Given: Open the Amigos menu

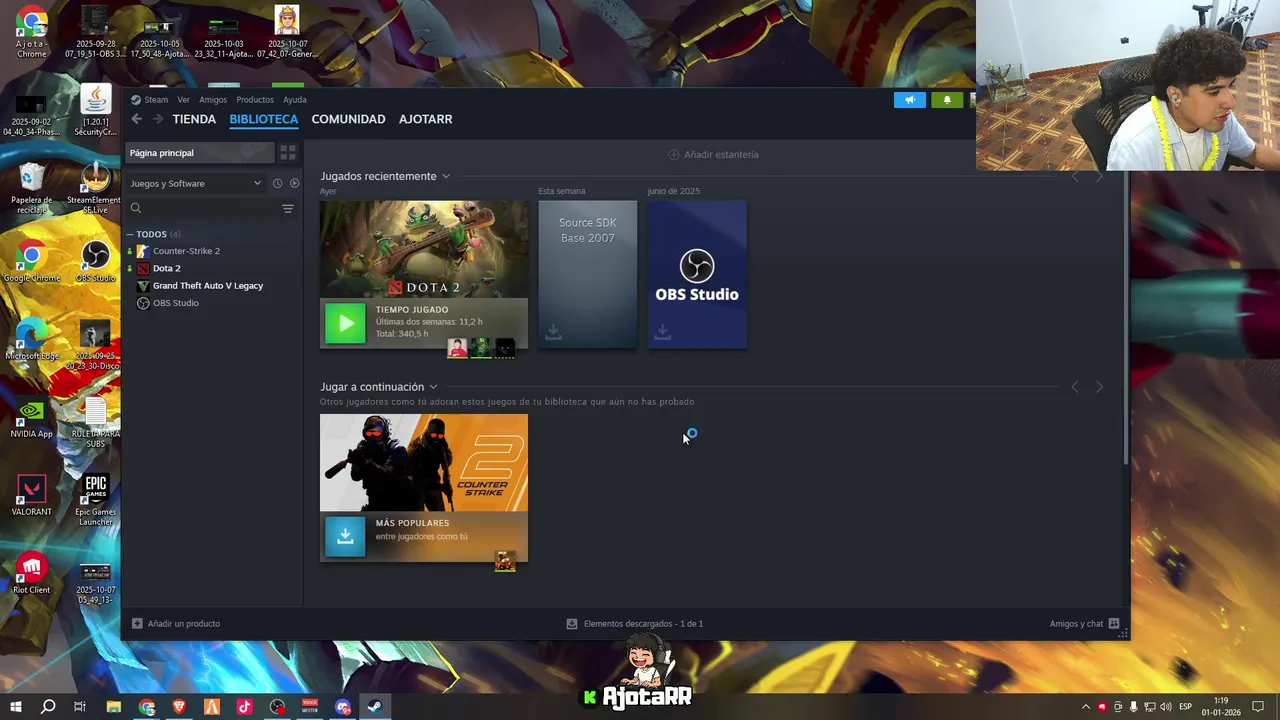Looking at the screenshot, I should click(x=213, y=100).
